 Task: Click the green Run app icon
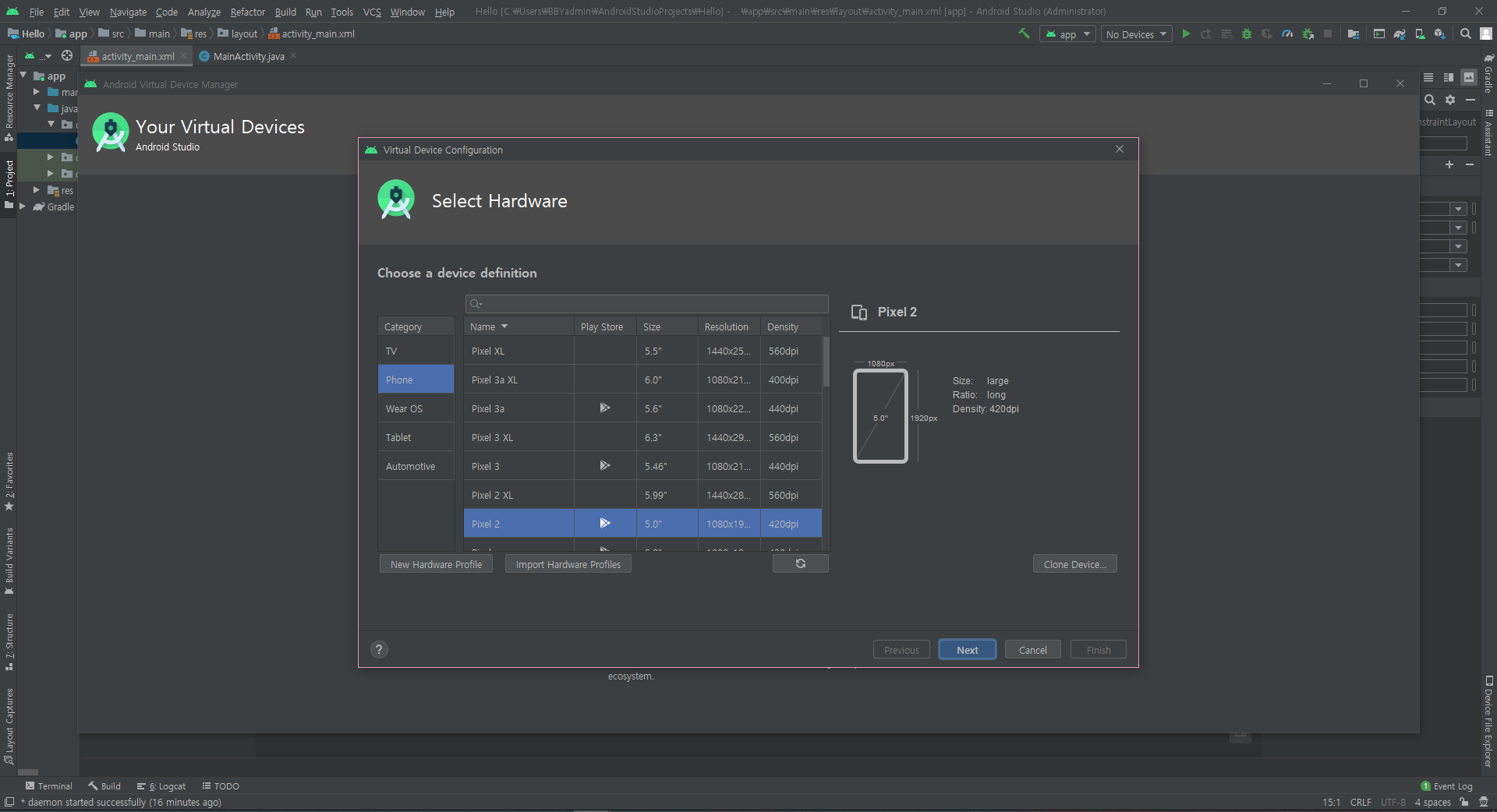[x=1186, y=34]
